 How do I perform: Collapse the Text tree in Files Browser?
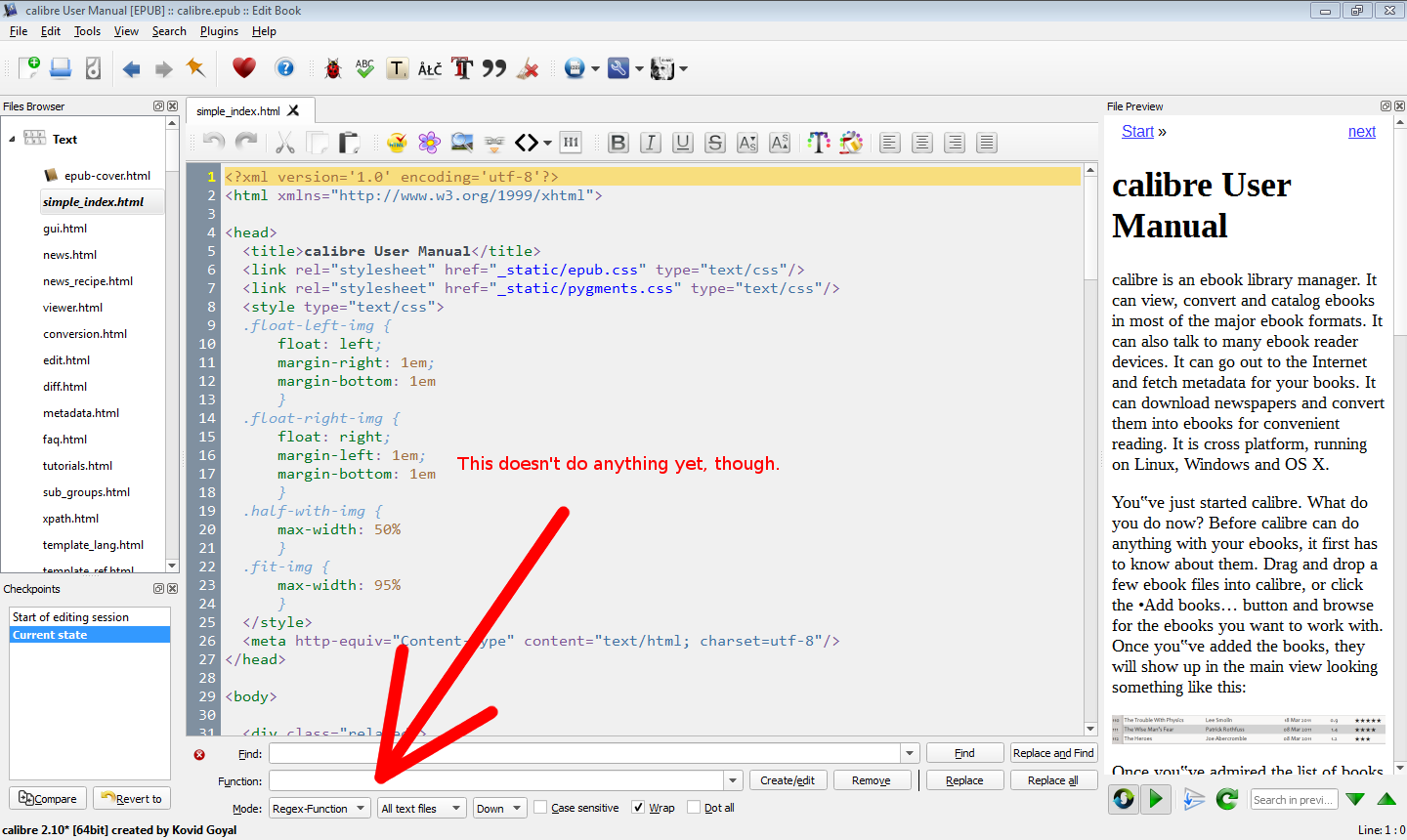tap(12, 140)
